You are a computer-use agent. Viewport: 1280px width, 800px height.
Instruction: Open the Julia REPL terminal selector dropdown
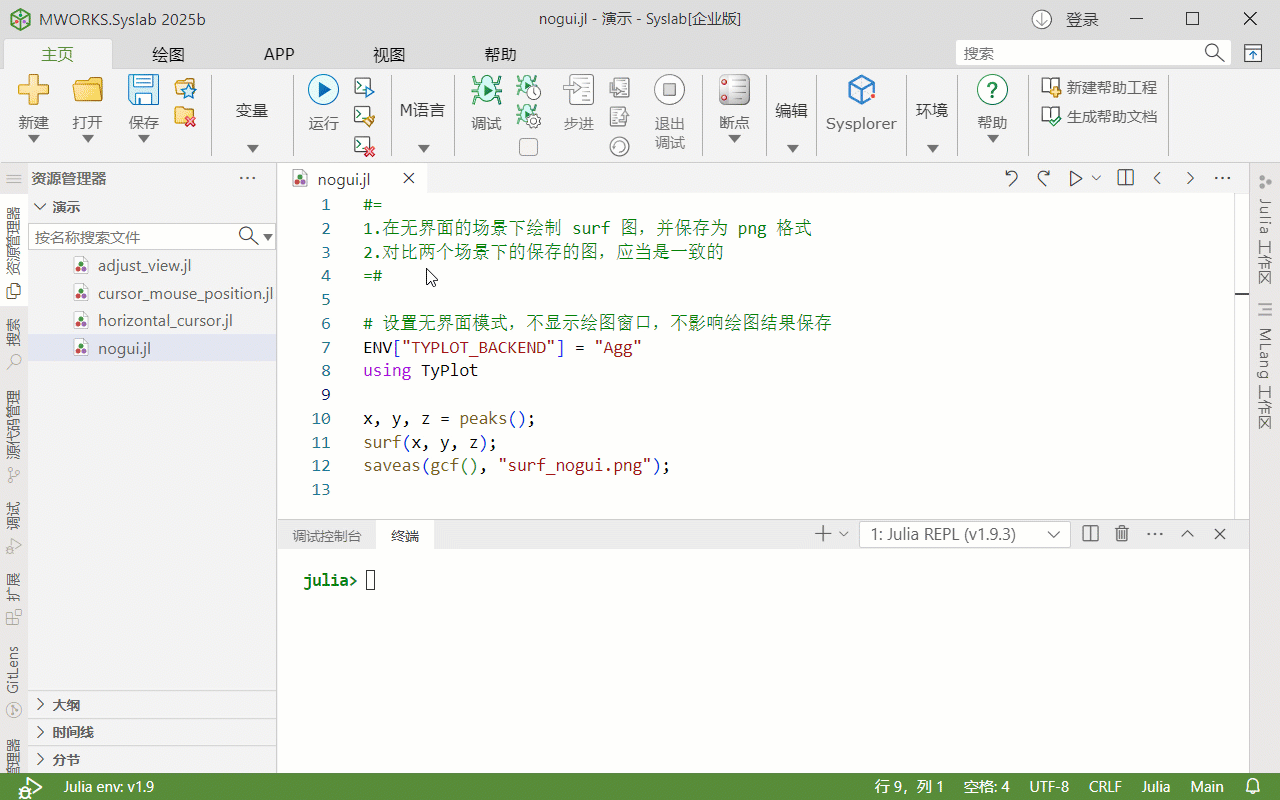pyautogui.click(x=965, y=534)
